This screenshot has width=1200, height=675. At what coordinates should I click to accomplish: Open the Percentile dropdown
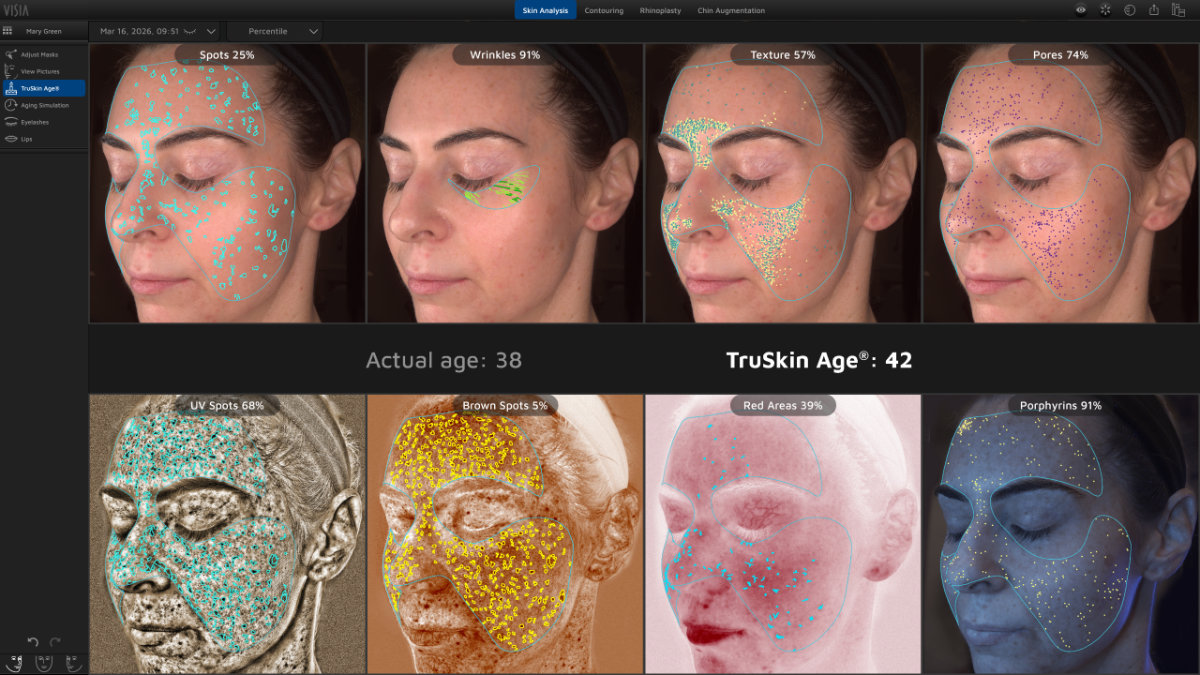(x=275, y=31)
